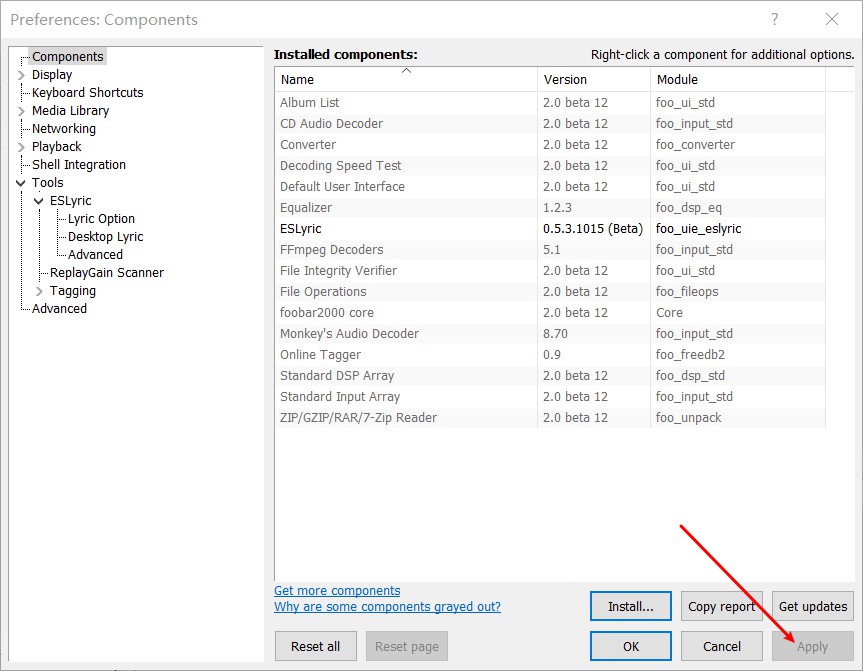Open the Get more components link
The image size is (863, 671).
point(337,591)
